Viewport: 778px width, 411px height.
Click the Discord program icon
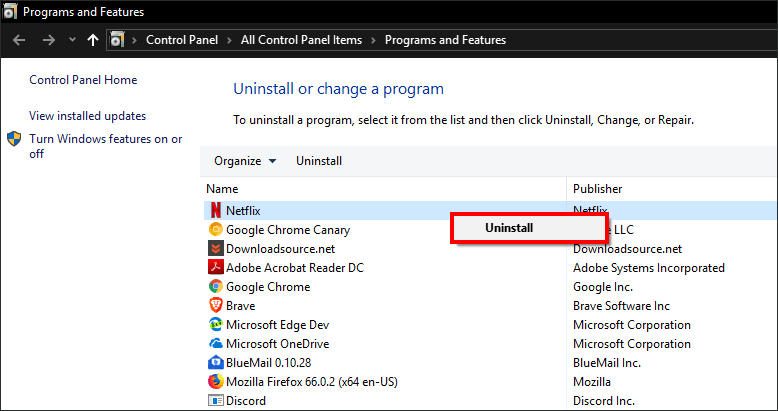point(215,400)
